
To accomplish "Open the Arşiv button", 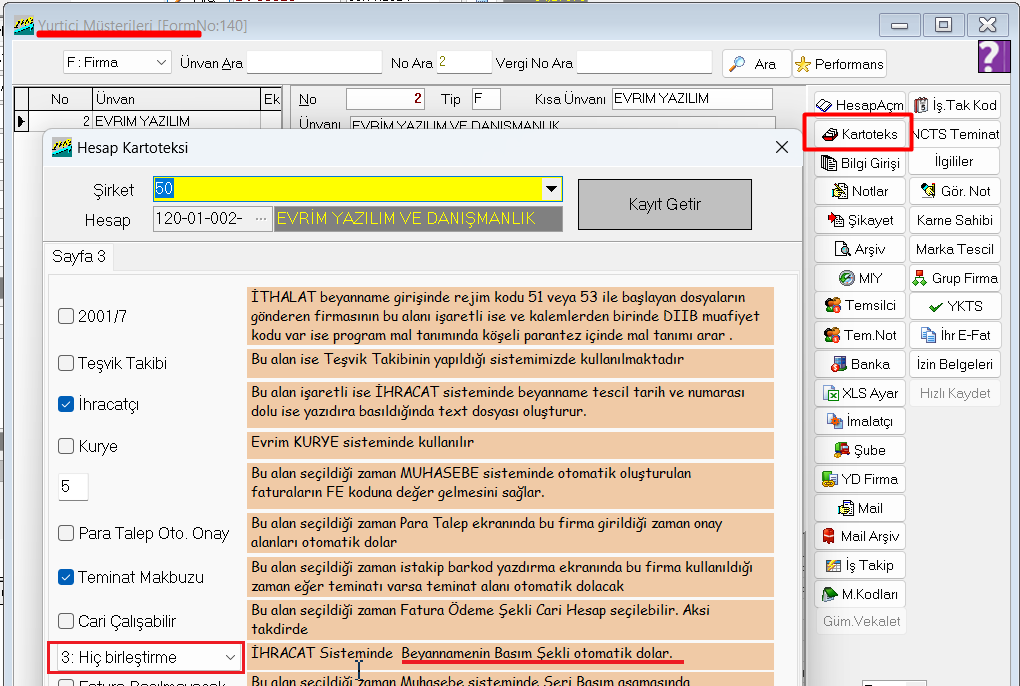I will coord(858,249).
